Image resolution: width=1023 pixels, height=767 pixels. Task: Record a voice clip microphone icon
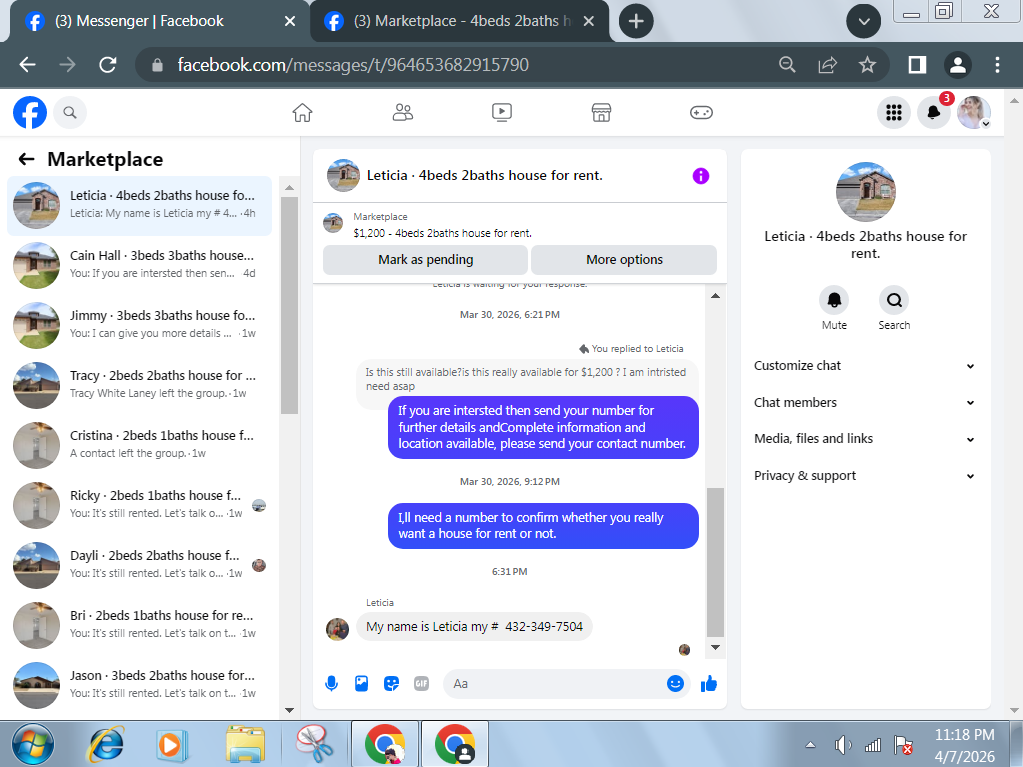pyautogui.click(x=331, y=684)
